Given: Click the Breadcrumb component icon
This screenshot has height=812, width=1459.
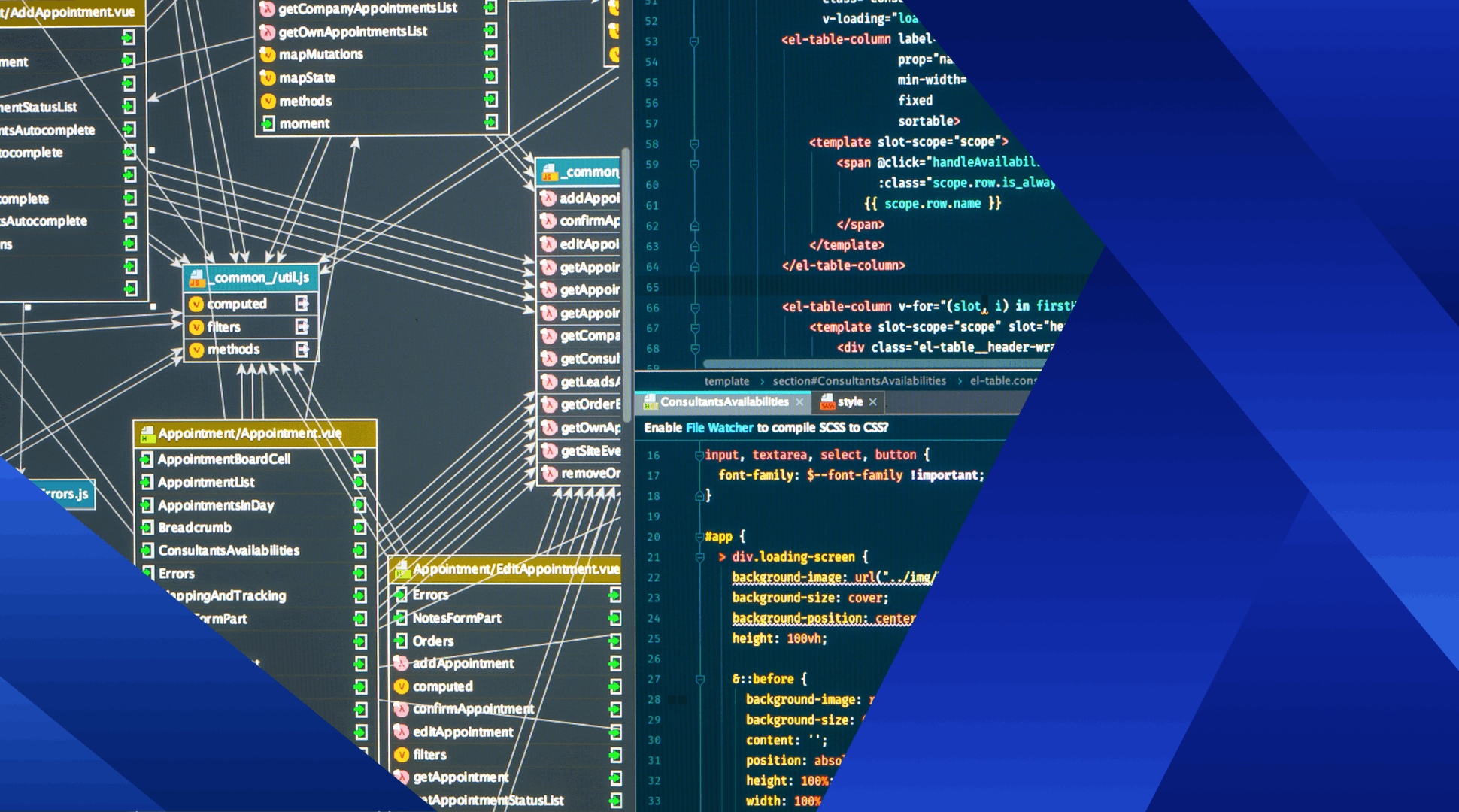Looking at the screenshot, I should 147,527.
